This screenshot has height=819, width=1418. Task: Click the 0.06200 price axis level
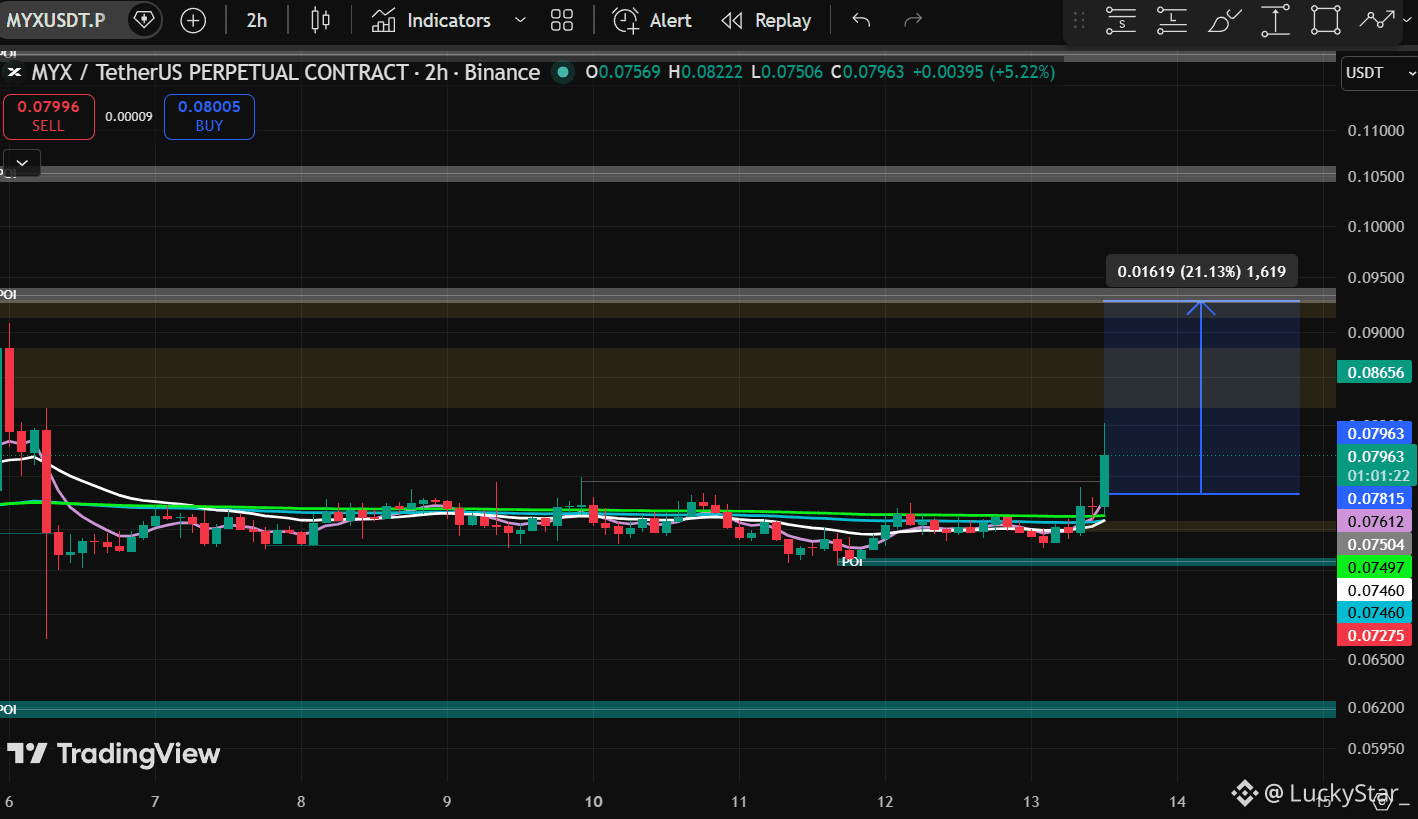point(1376,707)
